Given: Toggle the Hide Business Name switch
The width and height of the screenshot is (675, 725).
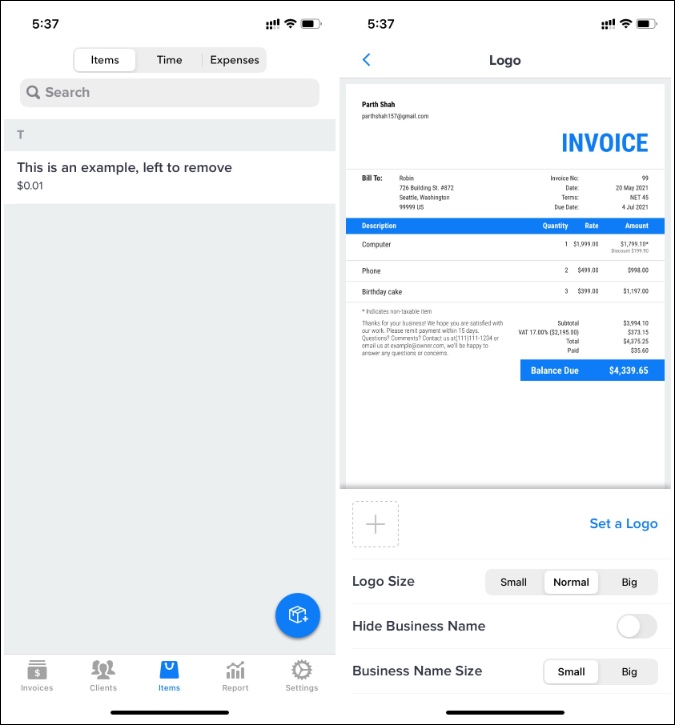Looking at the screenshot, I should [637, 626].
